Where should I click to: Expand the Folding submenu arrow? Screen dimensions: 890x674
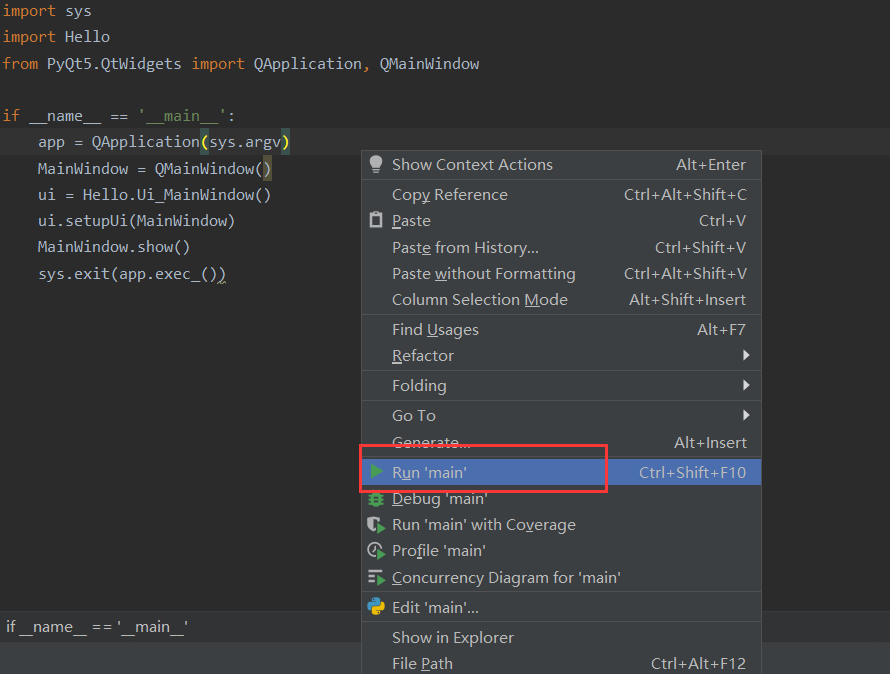point(746,386)
